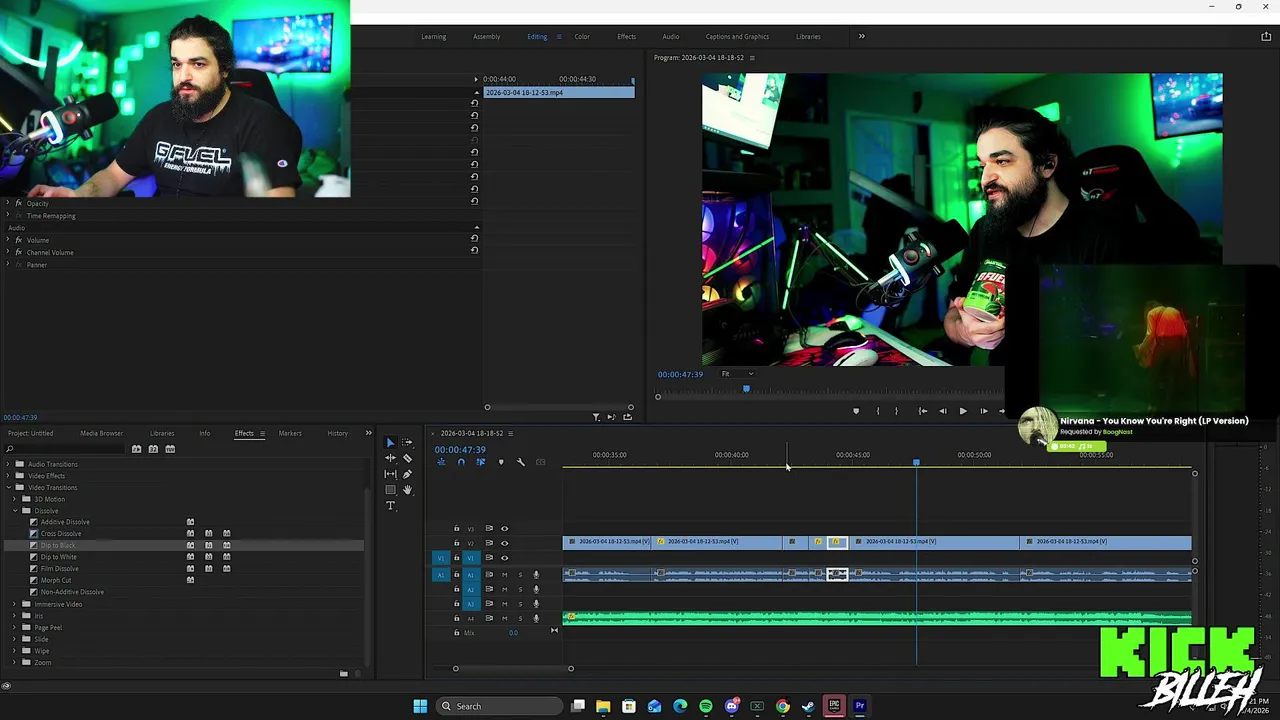Screen dimensions: 1280x720
Task: Create new custom bin in Effects panel
Action: pos(343,673)
